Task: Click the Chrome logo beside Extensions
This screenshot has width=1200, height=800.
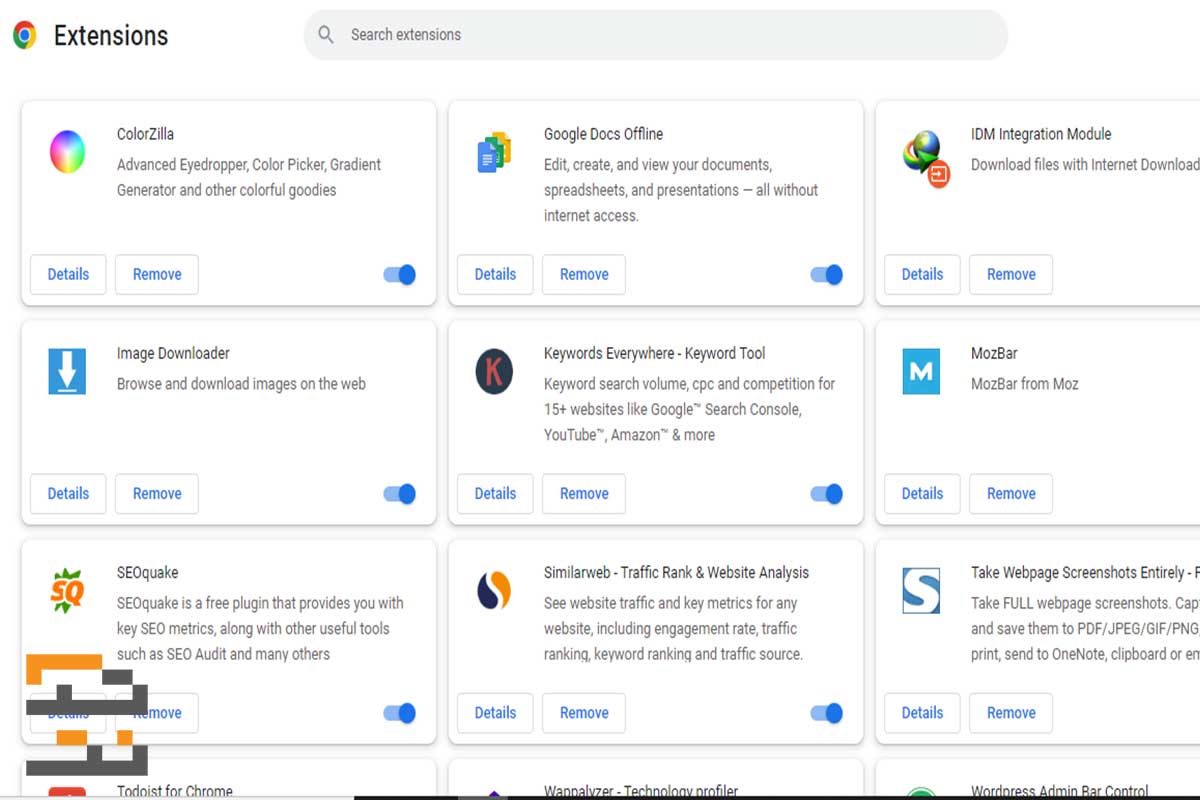Action: (x=25, y=36)
